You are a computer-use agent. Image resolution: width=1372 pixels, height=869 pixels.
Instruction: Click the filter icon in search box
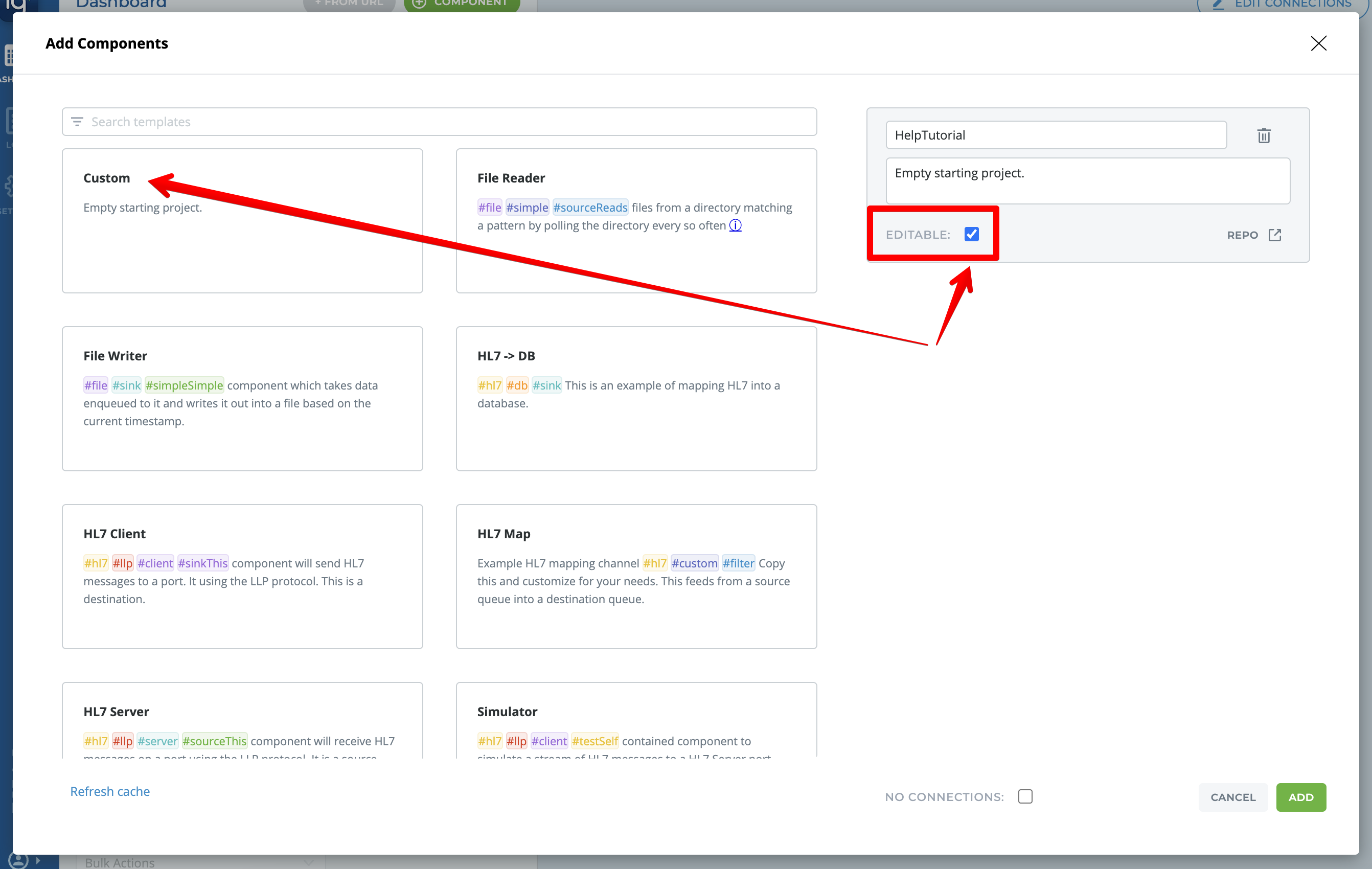click(77, 122)
